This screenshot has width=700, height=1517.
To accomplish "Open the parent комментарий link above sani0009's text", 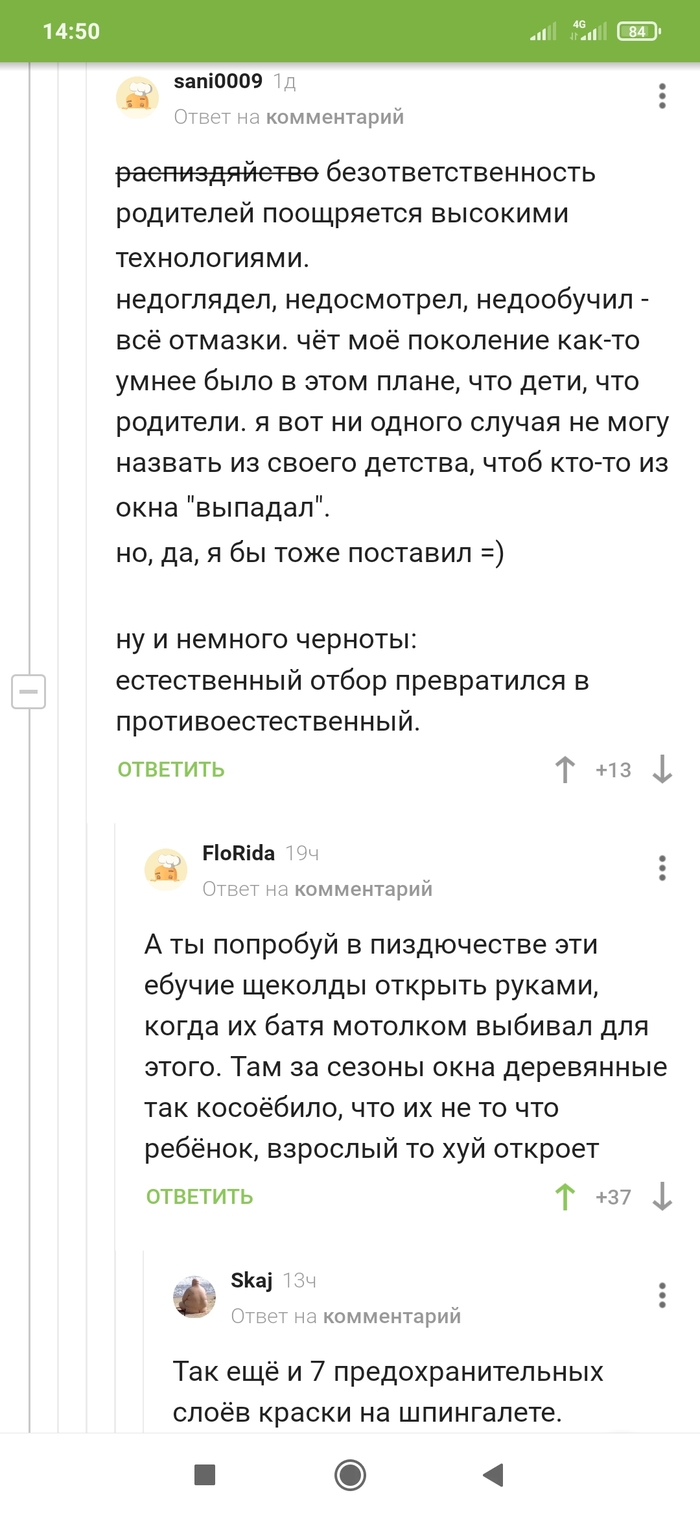I will pyautogui.click(x=335, y=116).
